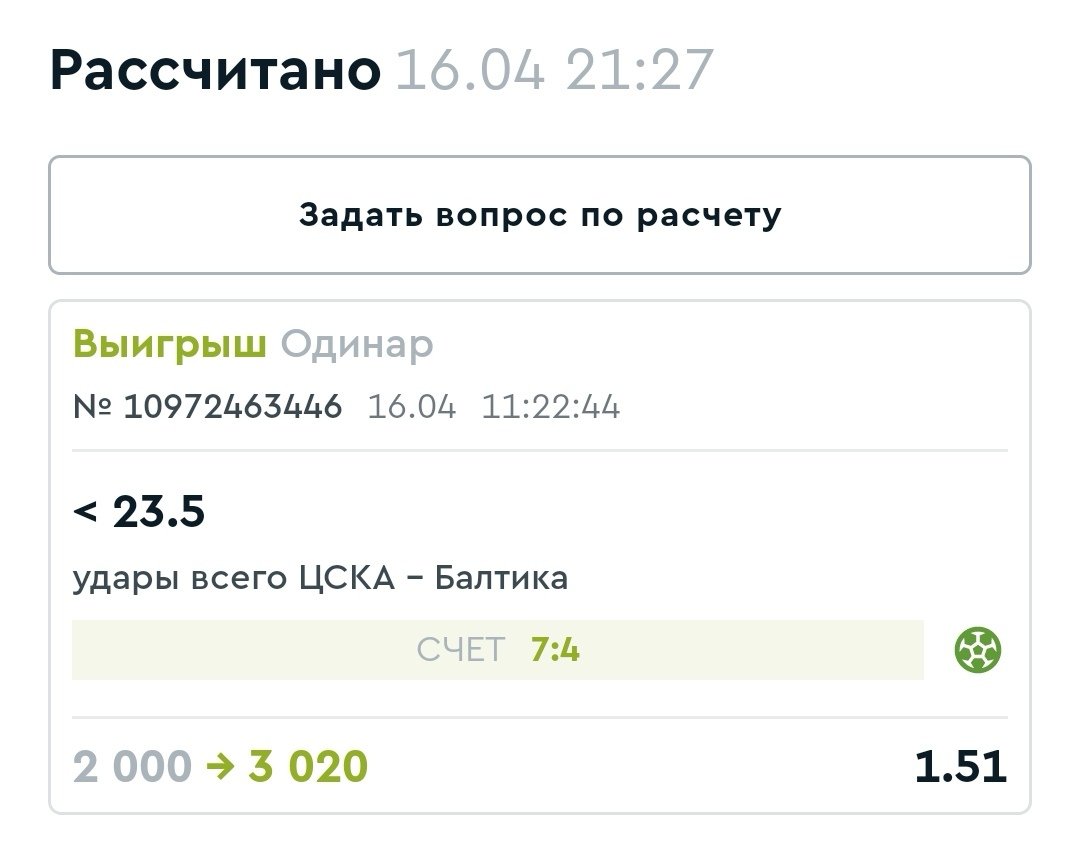Click the date 16.04 beside "Рассчитано"
This screenshot has width=1080, height=863.
pos(471,71)
